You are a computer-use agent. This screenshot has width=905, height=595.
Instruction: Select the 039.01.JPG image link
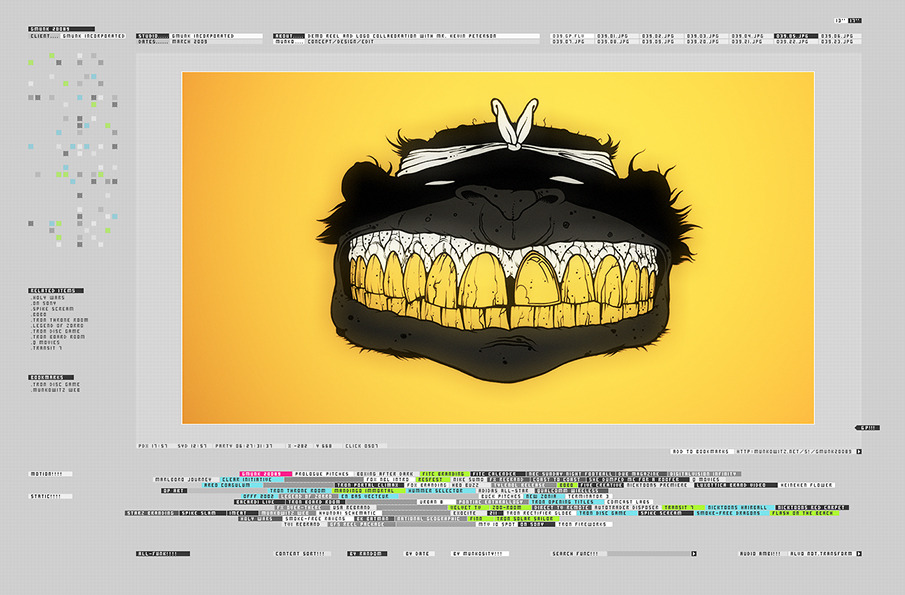coord(618,36)
